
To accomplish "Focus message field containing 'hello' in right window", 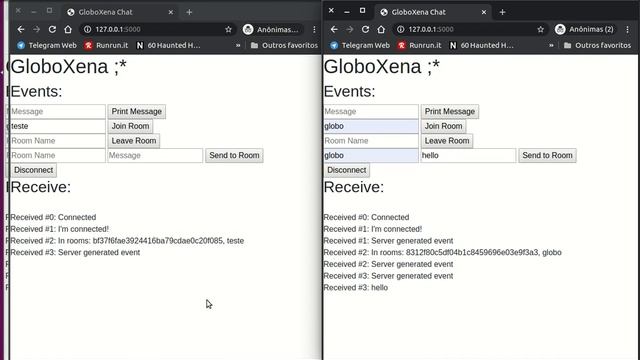I will coord(468,156).
